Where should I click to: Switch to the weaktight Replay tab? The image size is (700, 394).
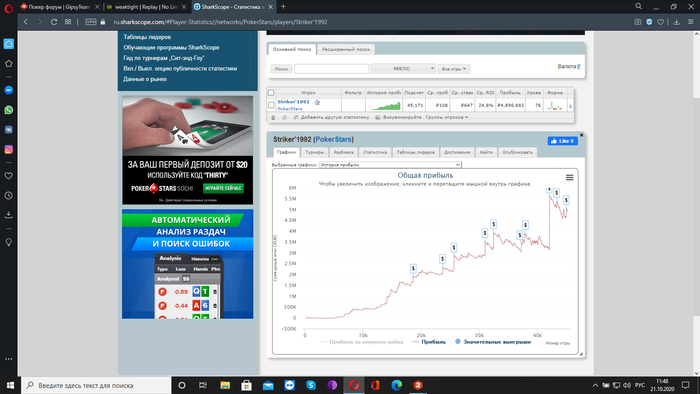(x=146, y=7)
